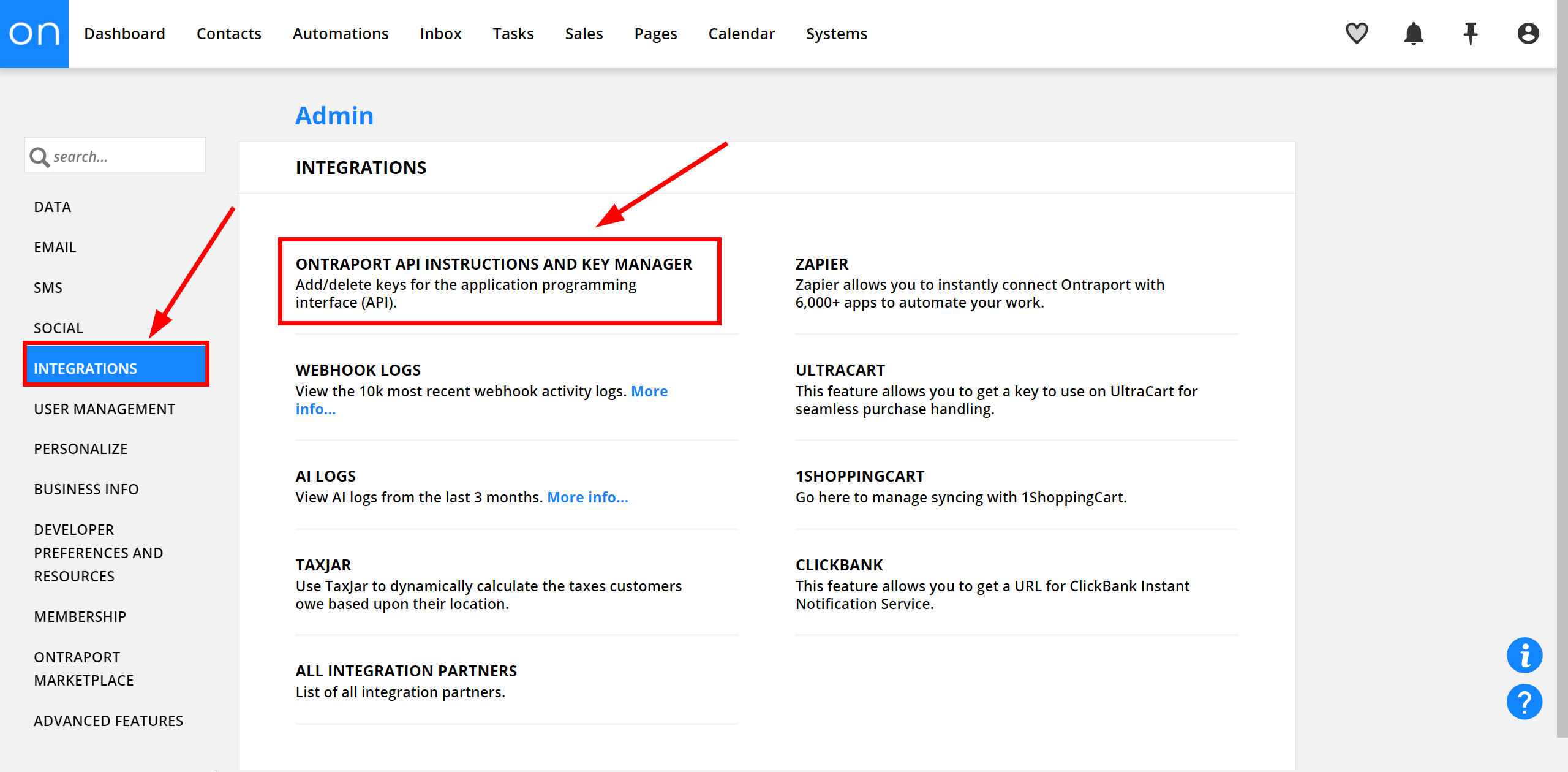Select SMS in admin sidebar
The width and height of the screenshot is (1568, 772).
point(48,288)
